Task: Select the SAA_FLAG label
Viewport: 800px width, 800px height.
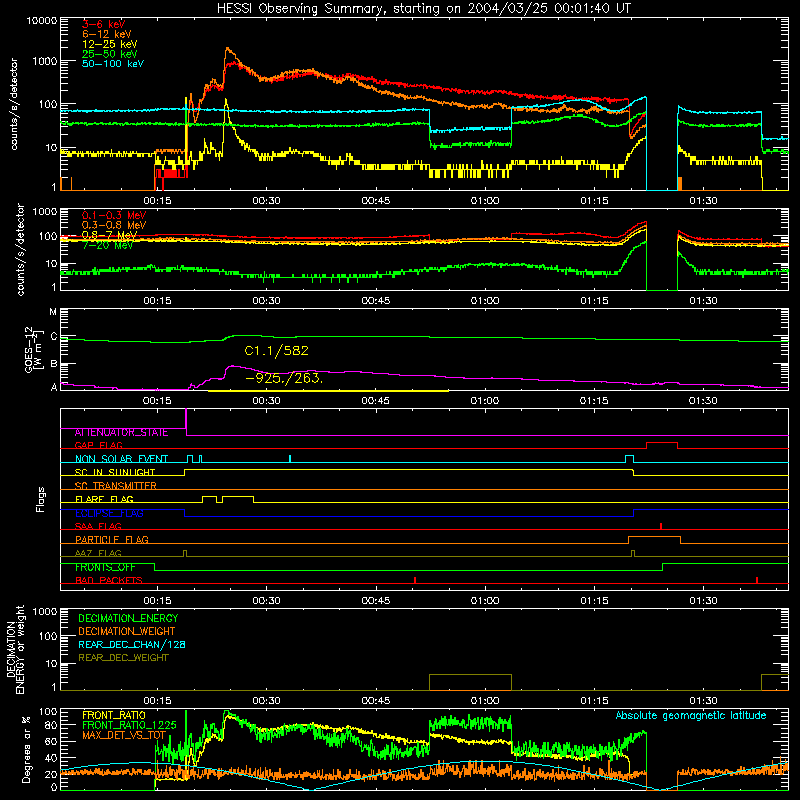Action: point(98,526)
